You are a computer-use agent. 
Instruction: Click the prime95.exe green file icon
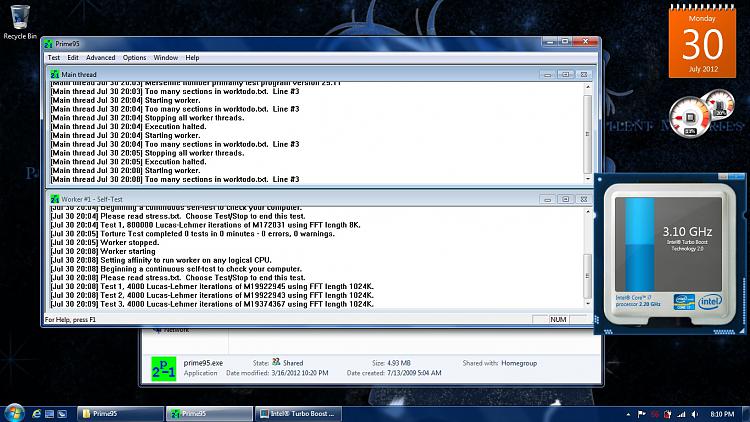(x=164, y=368)
